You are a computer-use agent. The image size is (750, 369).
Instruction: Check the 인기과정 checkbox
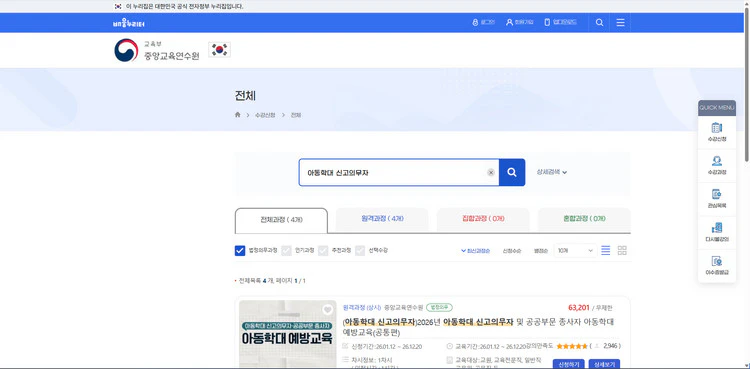point(286,250)
